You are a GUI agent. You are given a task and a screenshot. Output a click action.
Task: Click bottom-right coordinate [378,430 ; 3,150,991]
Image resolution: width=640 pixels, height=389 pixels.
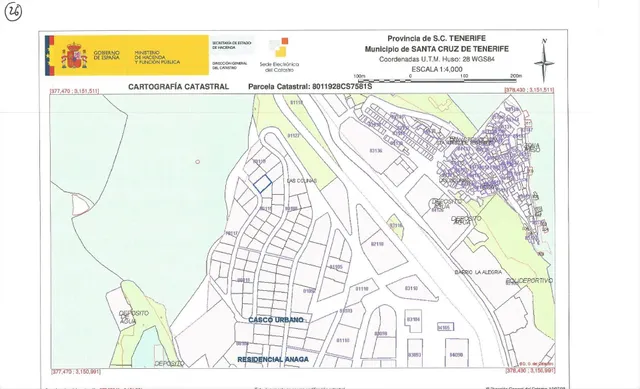(530, 371)
